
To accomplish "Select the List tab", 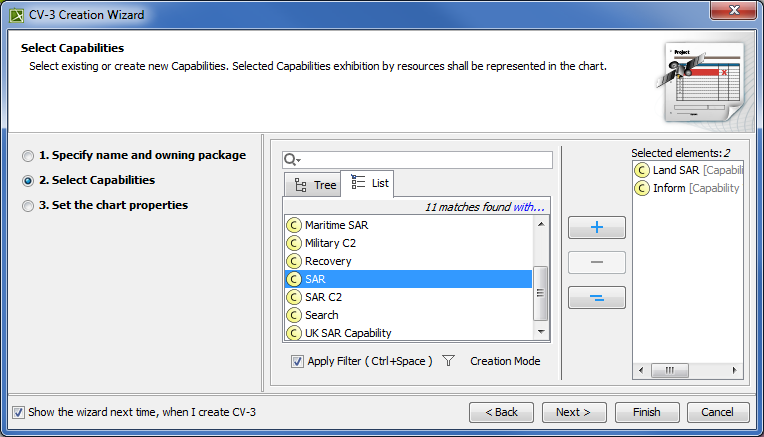I will coord(369,183).
